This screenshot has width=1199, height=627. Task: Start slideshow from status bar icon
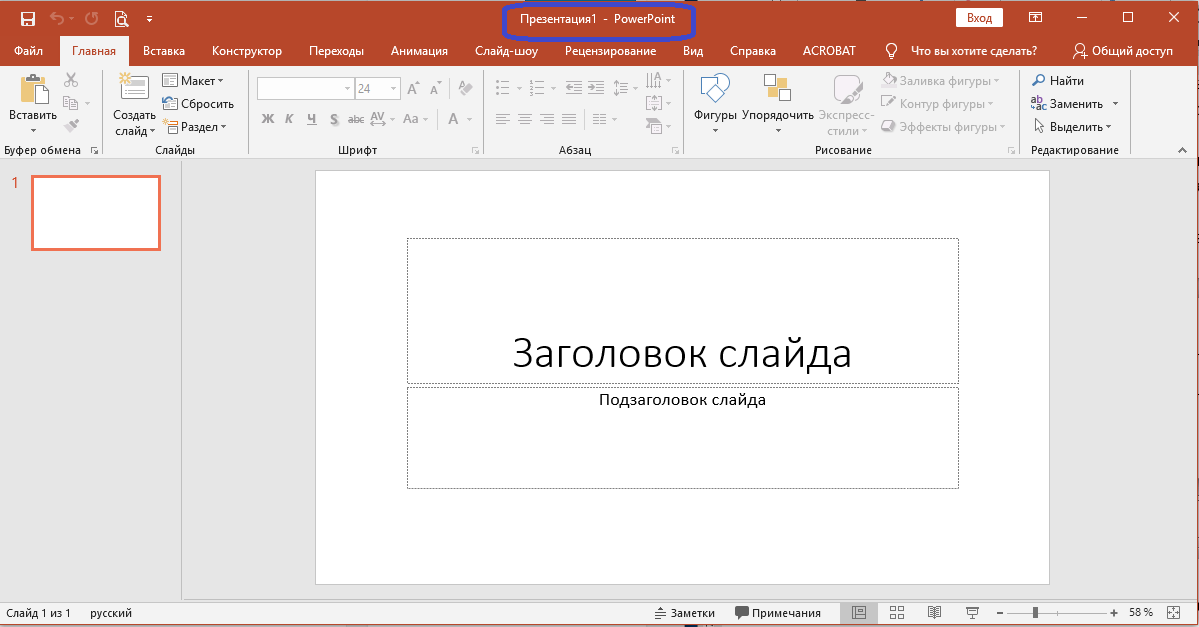point(971,612)
